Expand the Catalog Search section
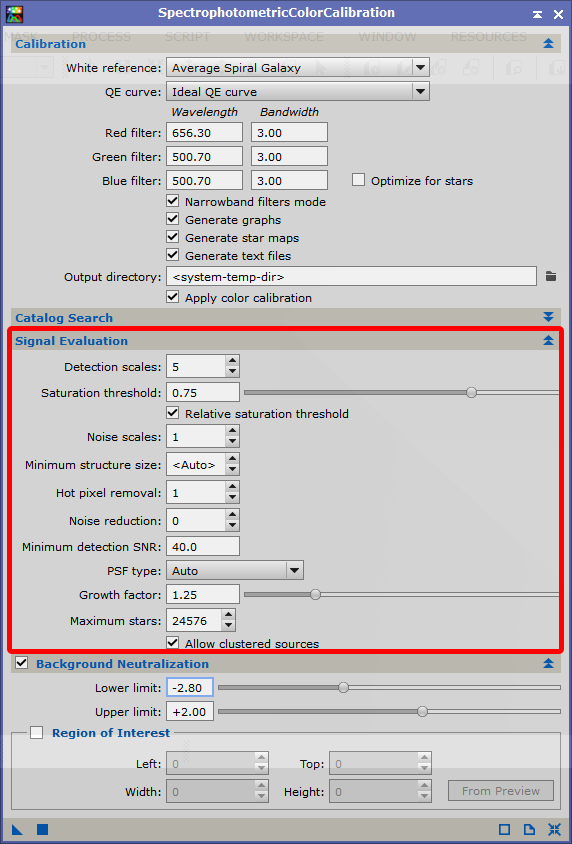This screenshot has height=844, width=572. [548, 316]
